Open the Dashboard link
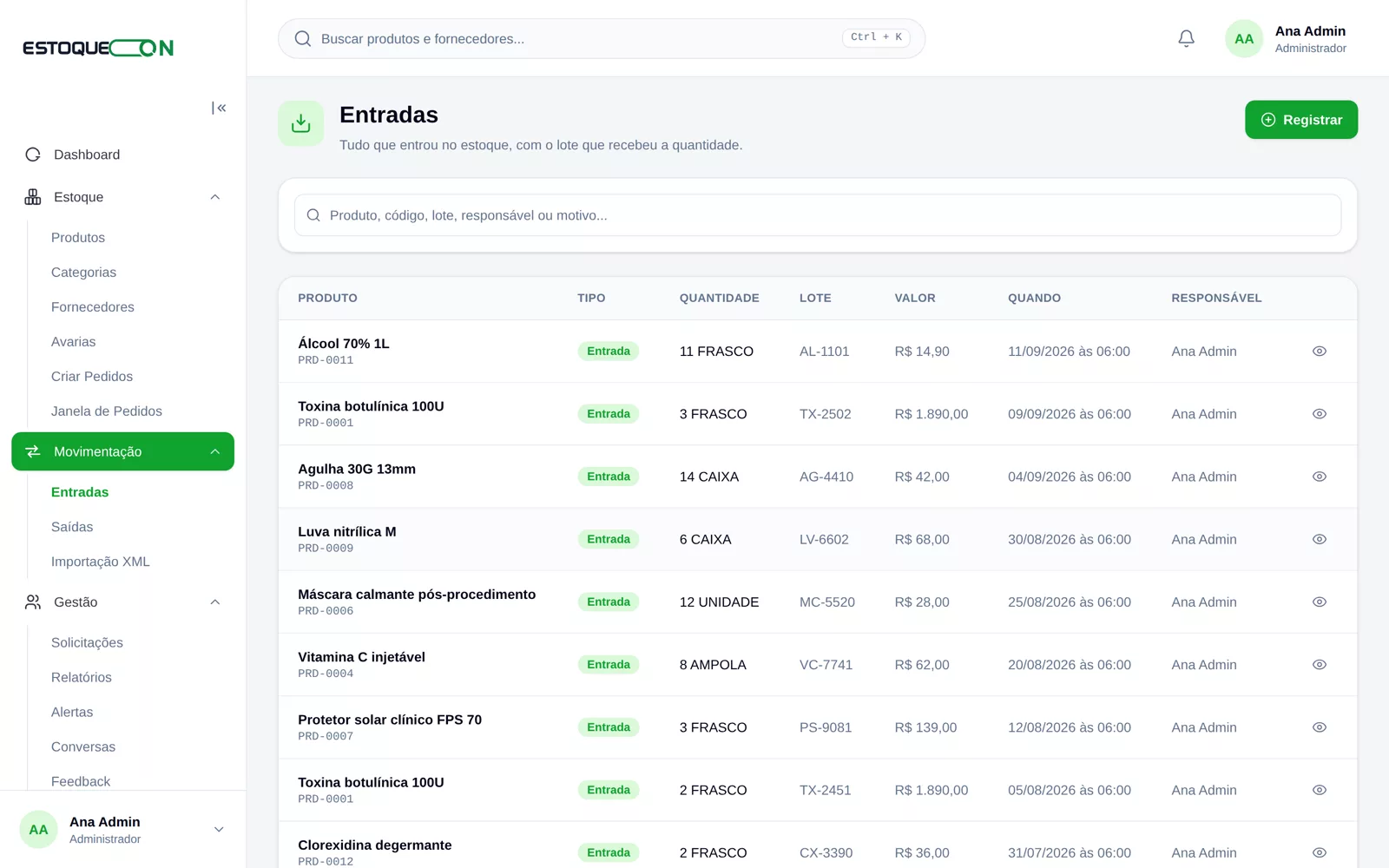Image resolution: width=1389 pixels, height=868 pixels. [87, 155]
